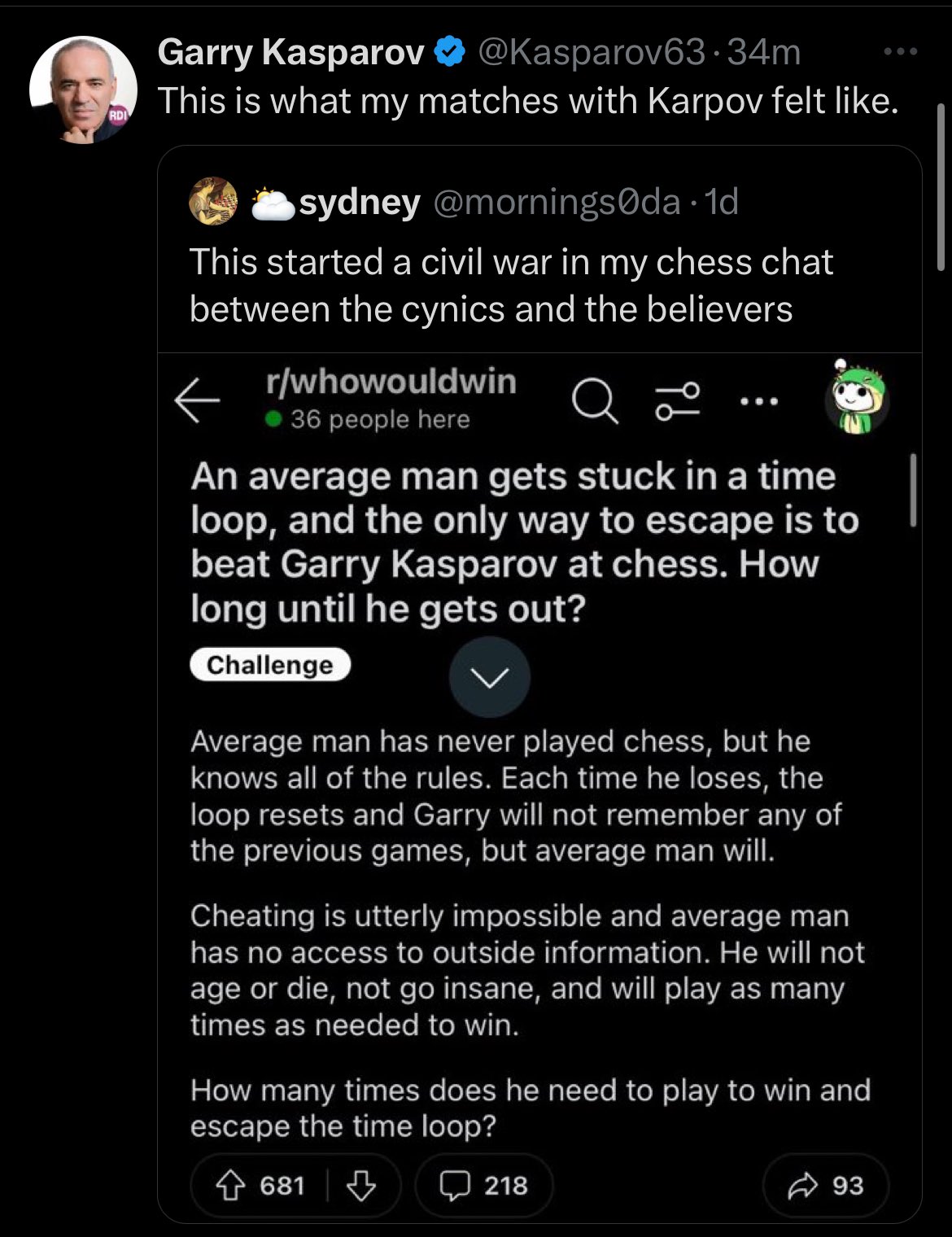Click the page scrollbar on the right
This screenshot has width=952, height=1237.
tap(941, 187)
